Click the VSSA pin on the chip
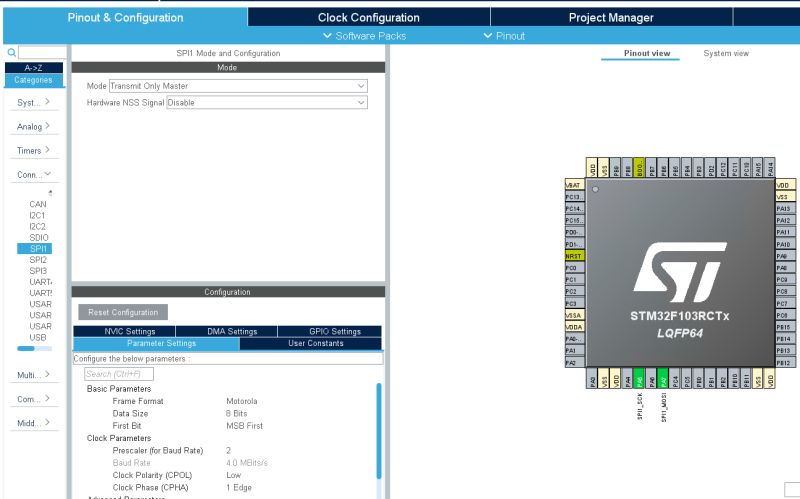Image resolution: width=800 pixels, height=499 pixels. click(574, 315)
